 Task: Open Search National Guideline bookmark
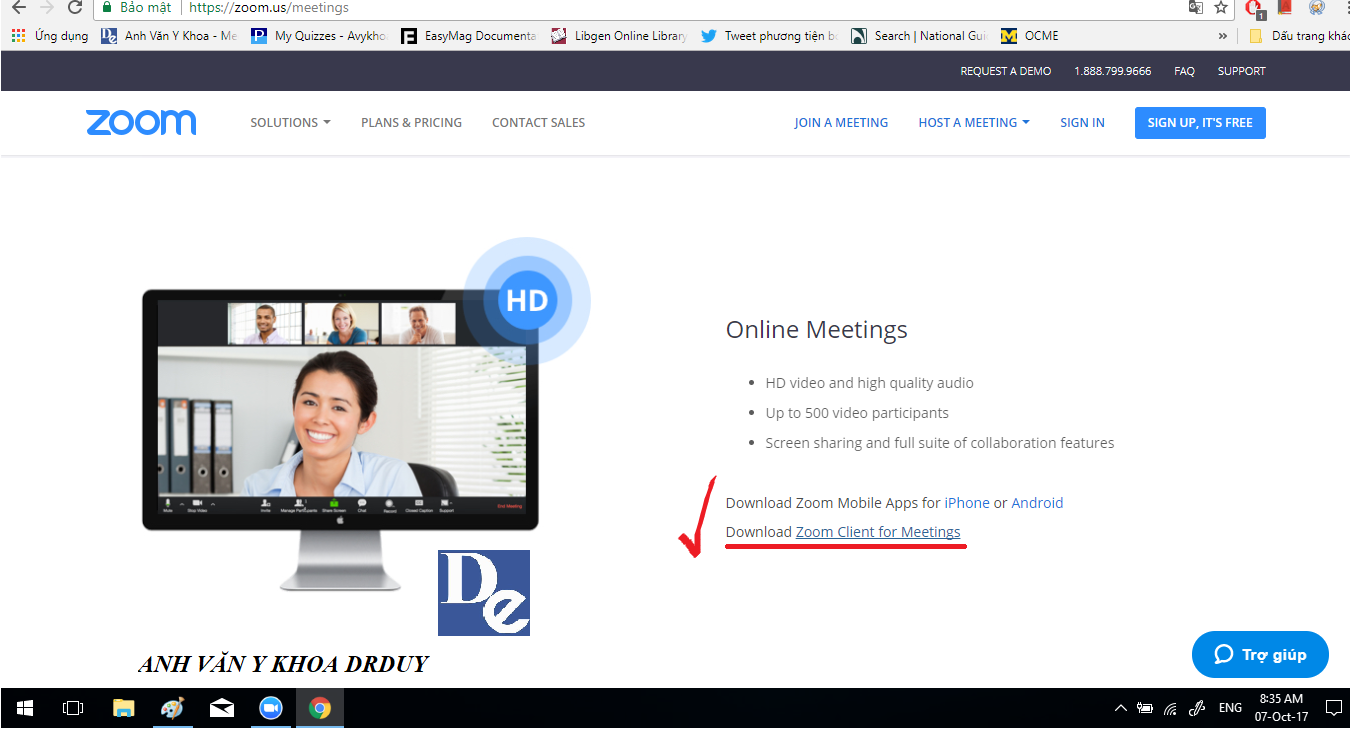(919, 36)
